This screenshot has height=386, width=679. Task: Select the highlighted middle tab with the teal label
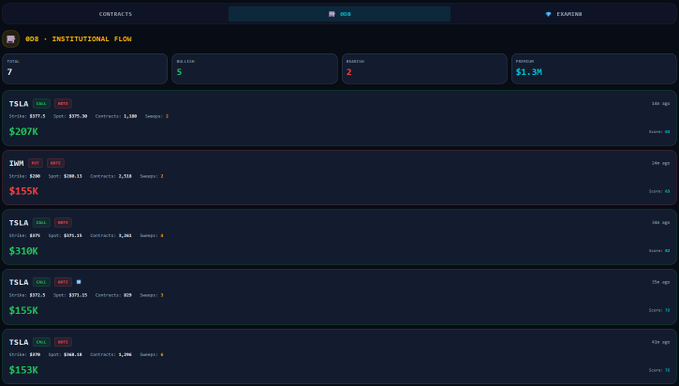(340, 14)
